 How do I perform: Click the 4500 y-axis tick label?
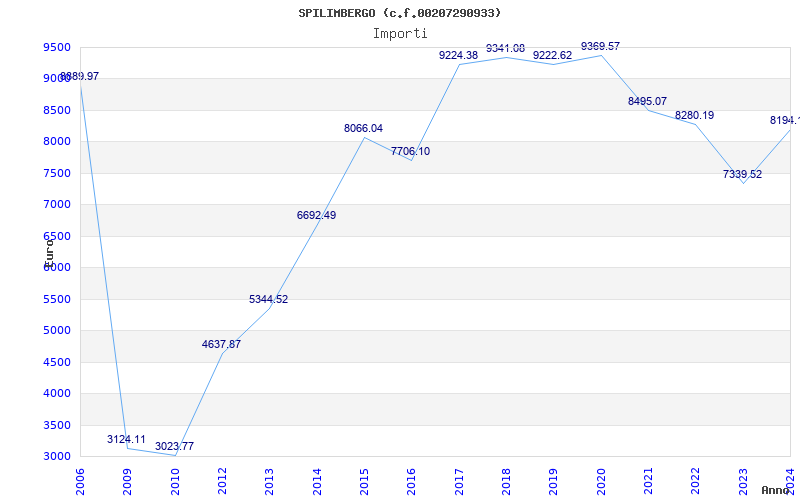(x=57, y=362)
